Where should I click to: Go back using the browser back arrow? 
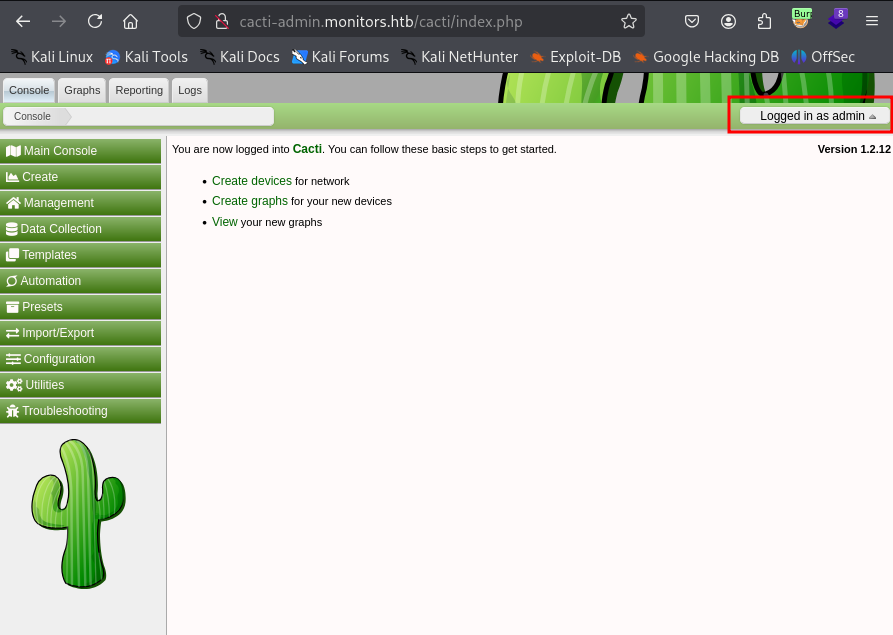[23, 22]
